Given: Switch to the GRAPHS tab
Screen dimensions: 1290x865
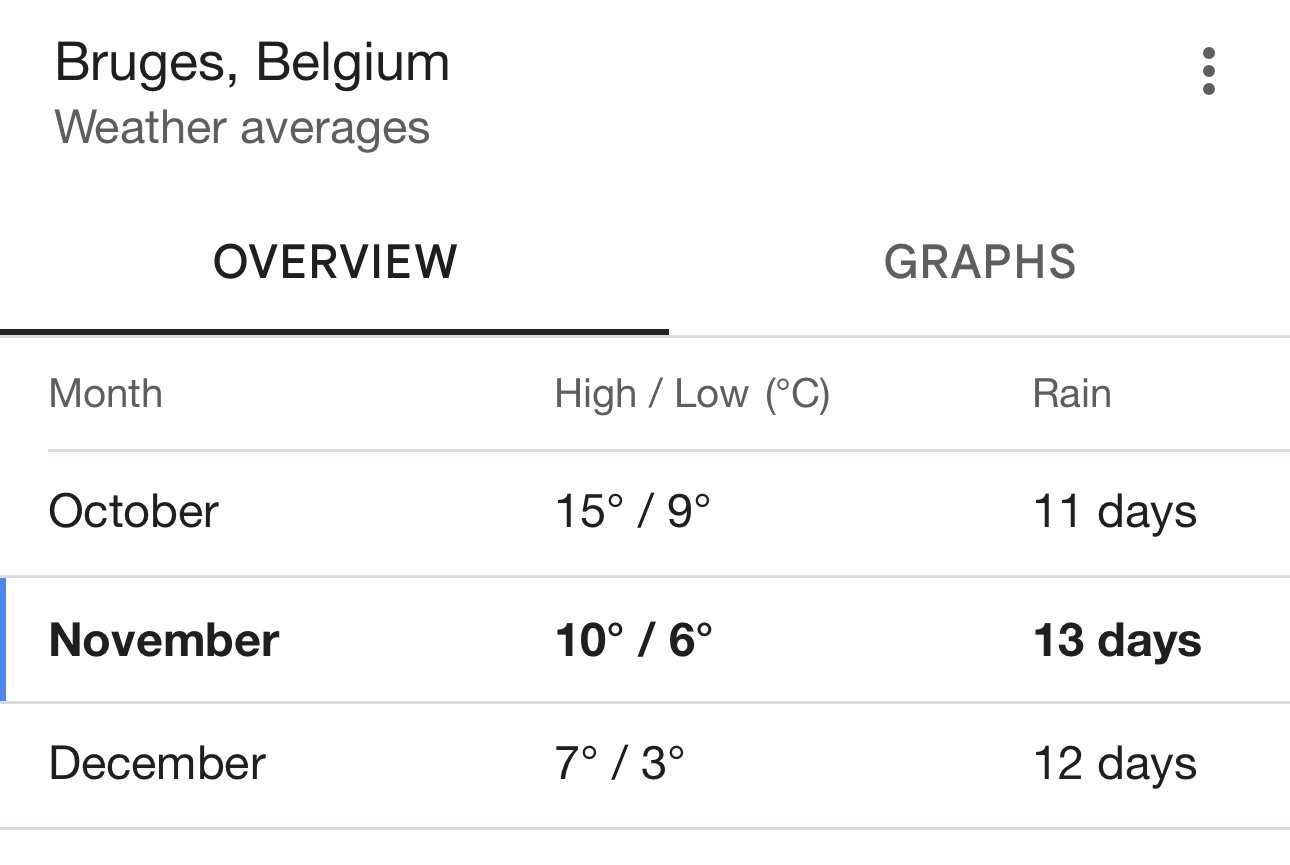Looking at the screenshot, I should pyautogui.click(x=980, y=262).
